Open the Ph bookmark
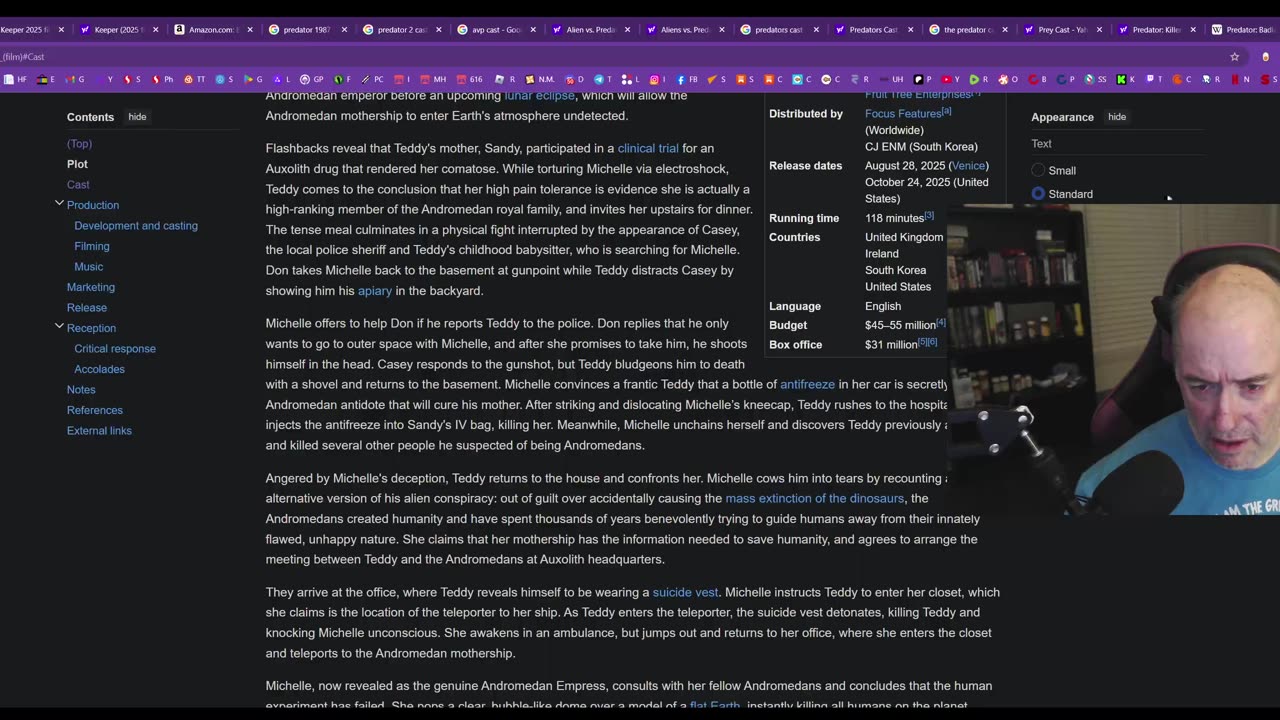The width and height of the screenshot is (1280, 720). pos(163,79)
